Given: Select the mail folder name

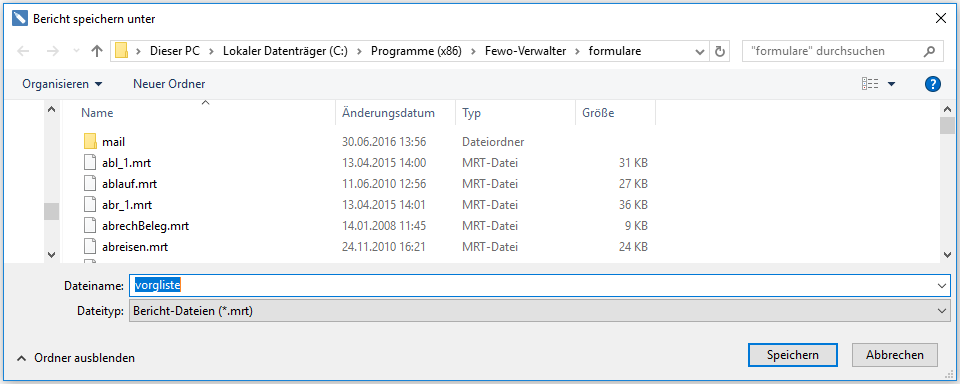Looking at the screenshot, I should pyautogui.click(x=114, y=142).
